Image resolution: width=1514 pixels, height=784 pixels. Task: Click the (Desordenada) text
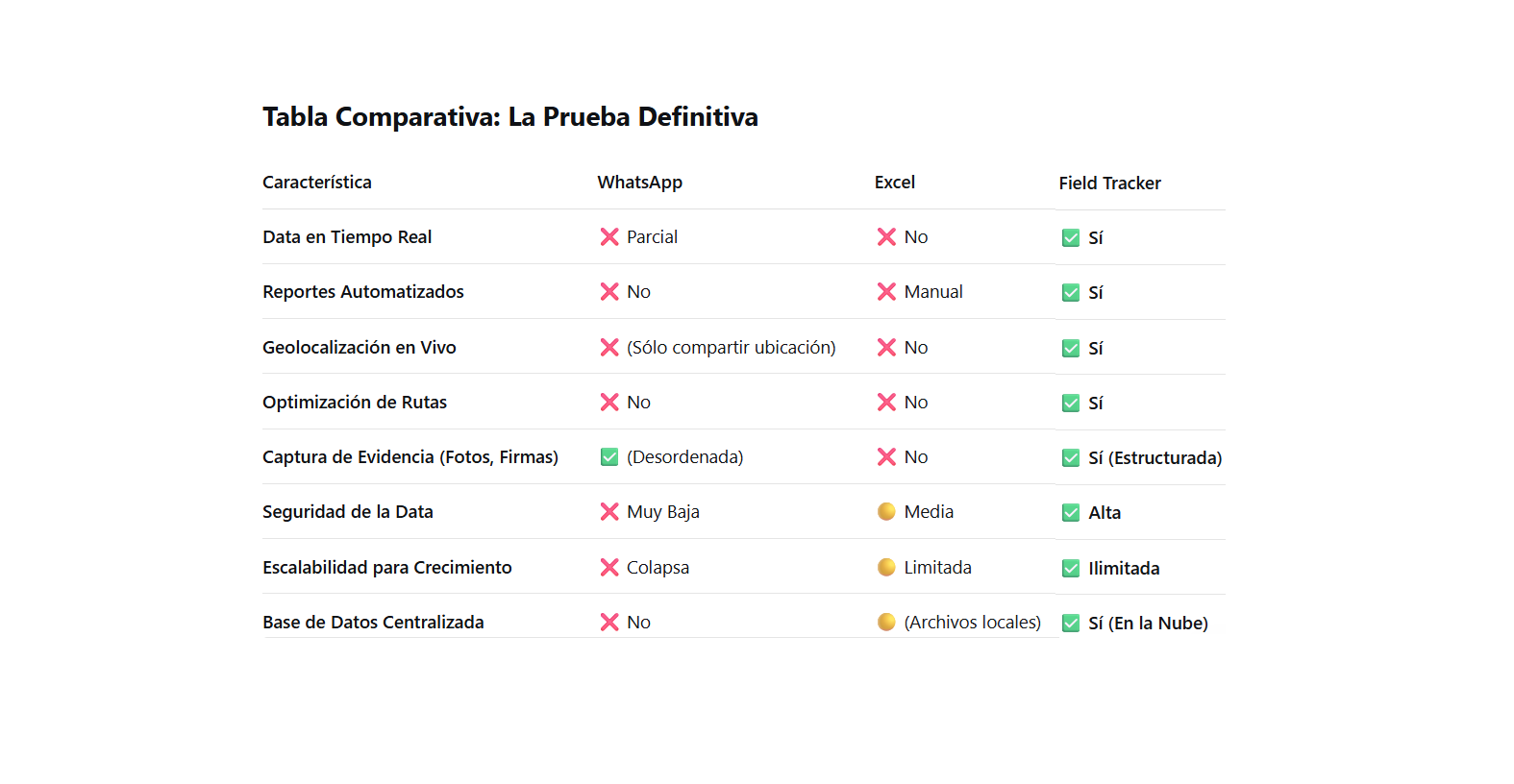click(x=685, y=457)
